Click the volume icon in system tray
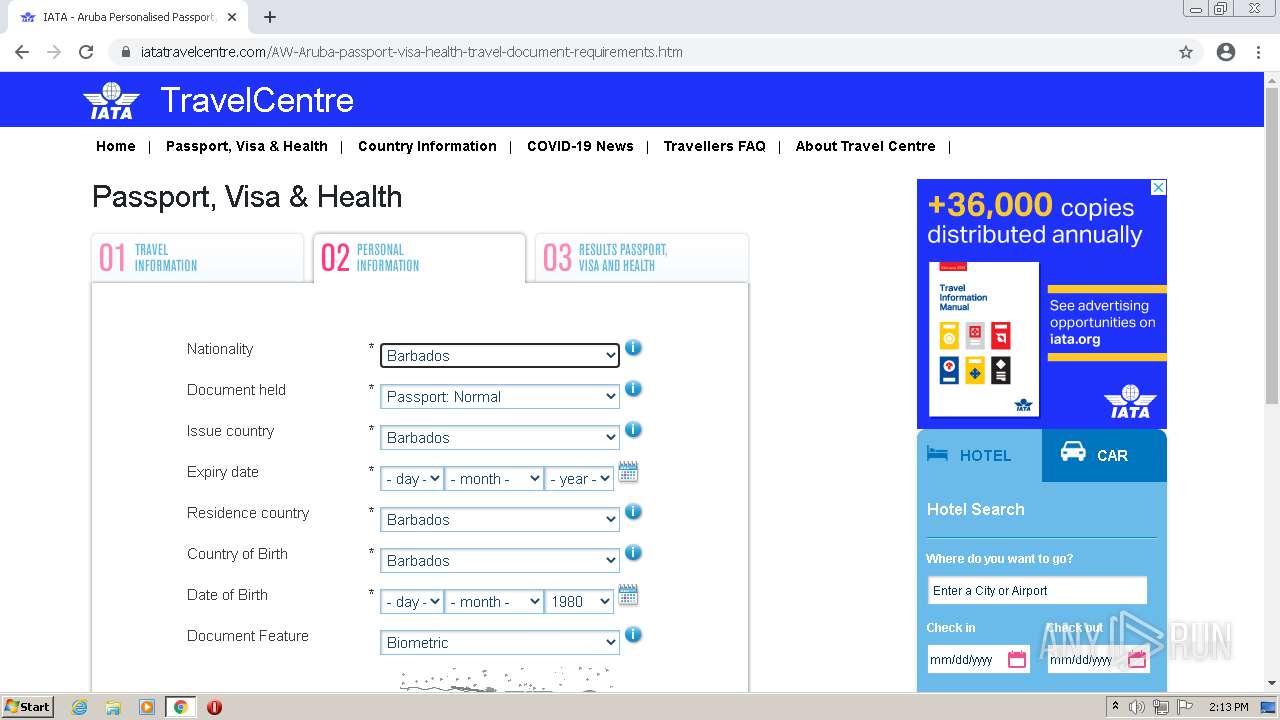The width and height of the screenshot is (1280, 720). [1137, 707]
